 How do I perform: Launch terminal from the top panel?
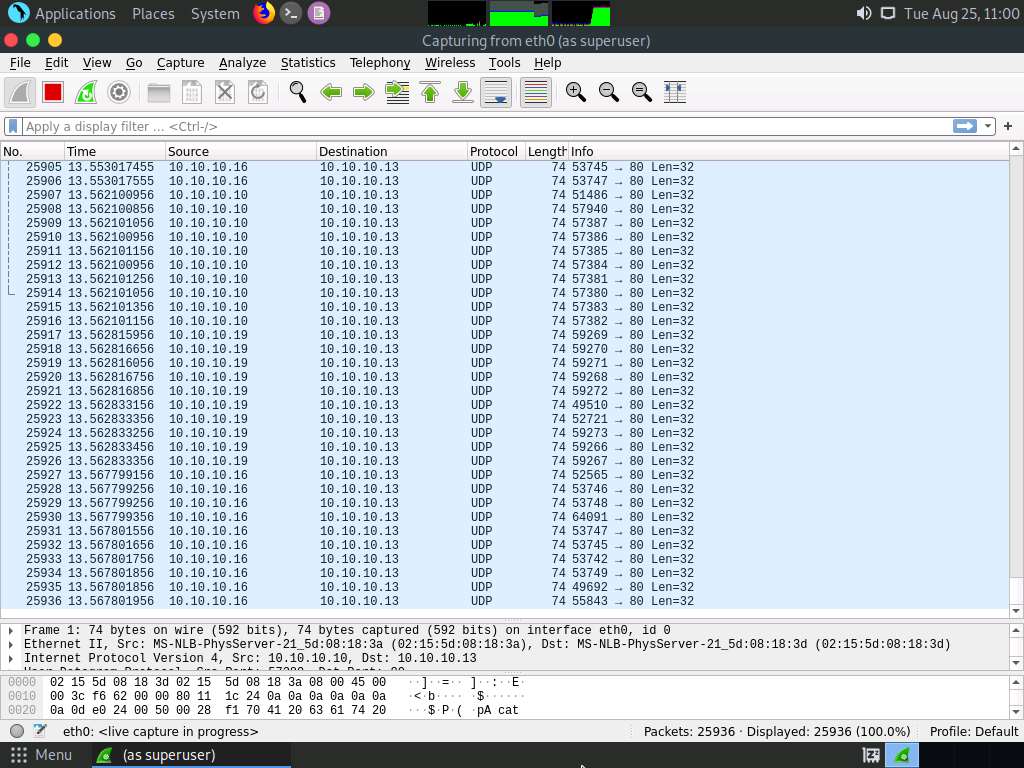click(x=291, y=13)
